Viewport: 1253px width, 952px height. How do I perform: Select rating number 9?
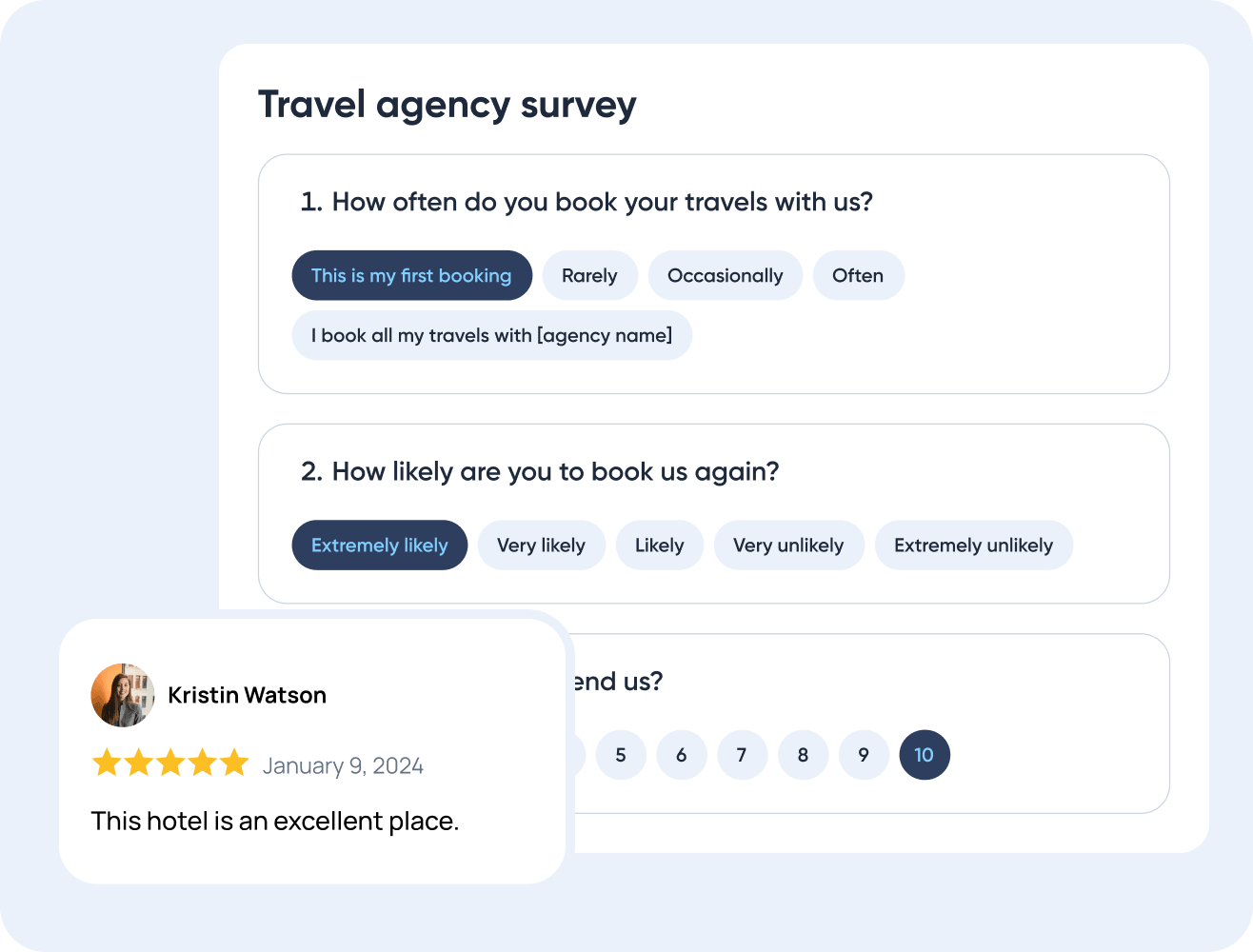click(864, 755)
